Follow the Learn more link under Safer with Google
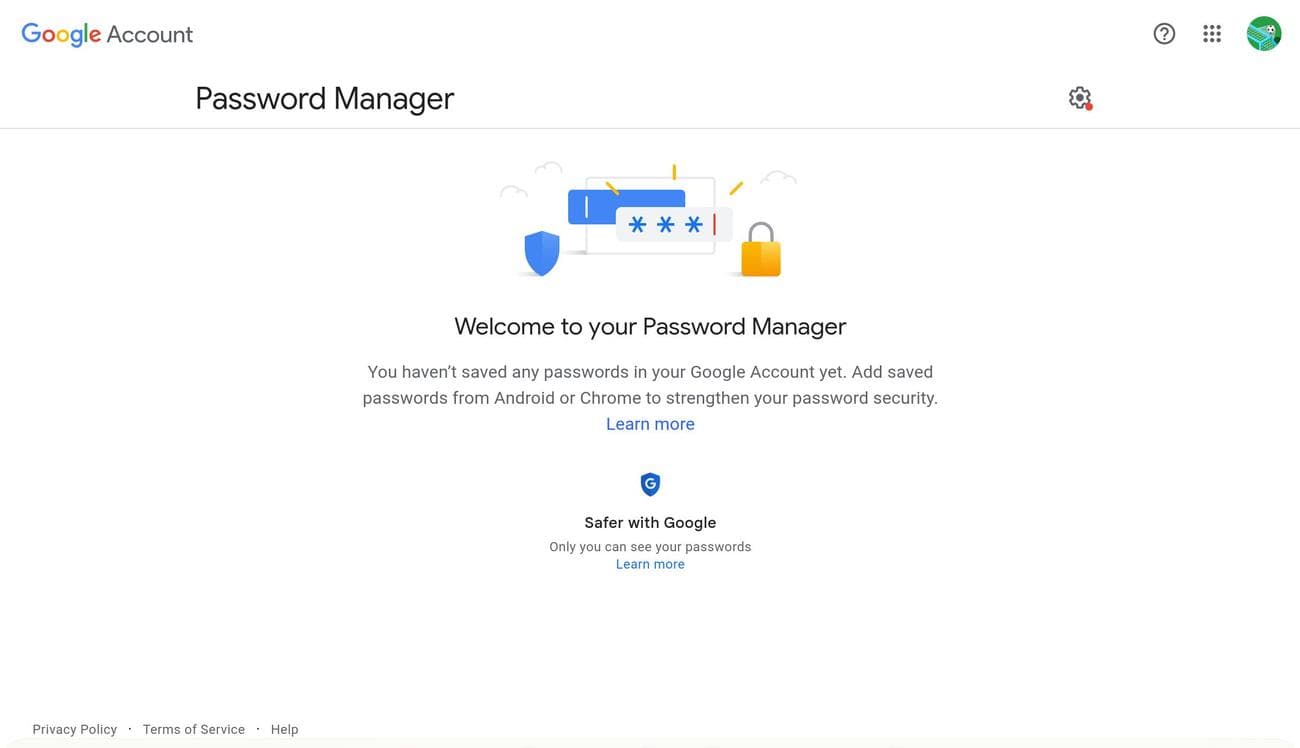The width and height of the screenshot is (1300, 748). pyautogui.click(x=650, y=561)
